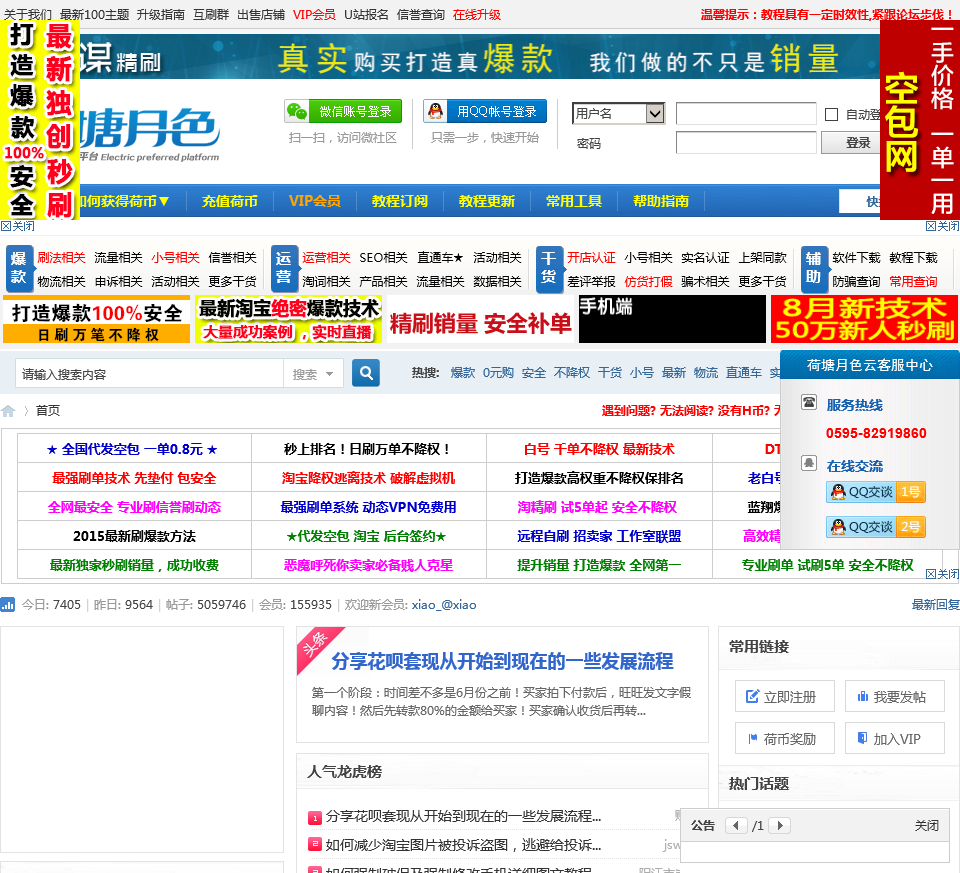The height and width of the screenshot is (873, 960).
Task: Open the 最新回复 link
Action: click(935, 605)
